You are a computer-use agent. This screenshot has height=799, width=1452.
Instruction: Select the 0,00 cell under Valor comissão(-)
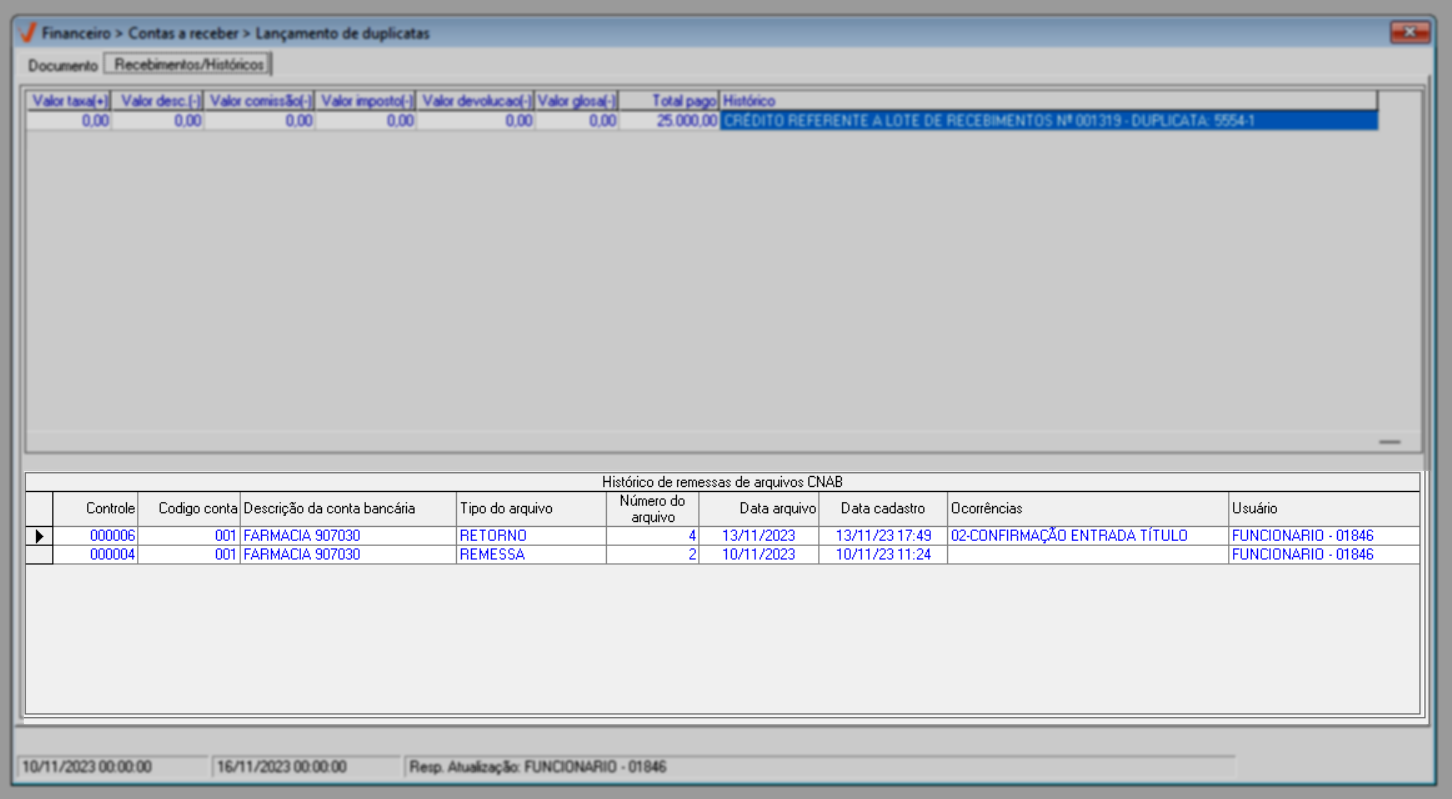[260, 121]
